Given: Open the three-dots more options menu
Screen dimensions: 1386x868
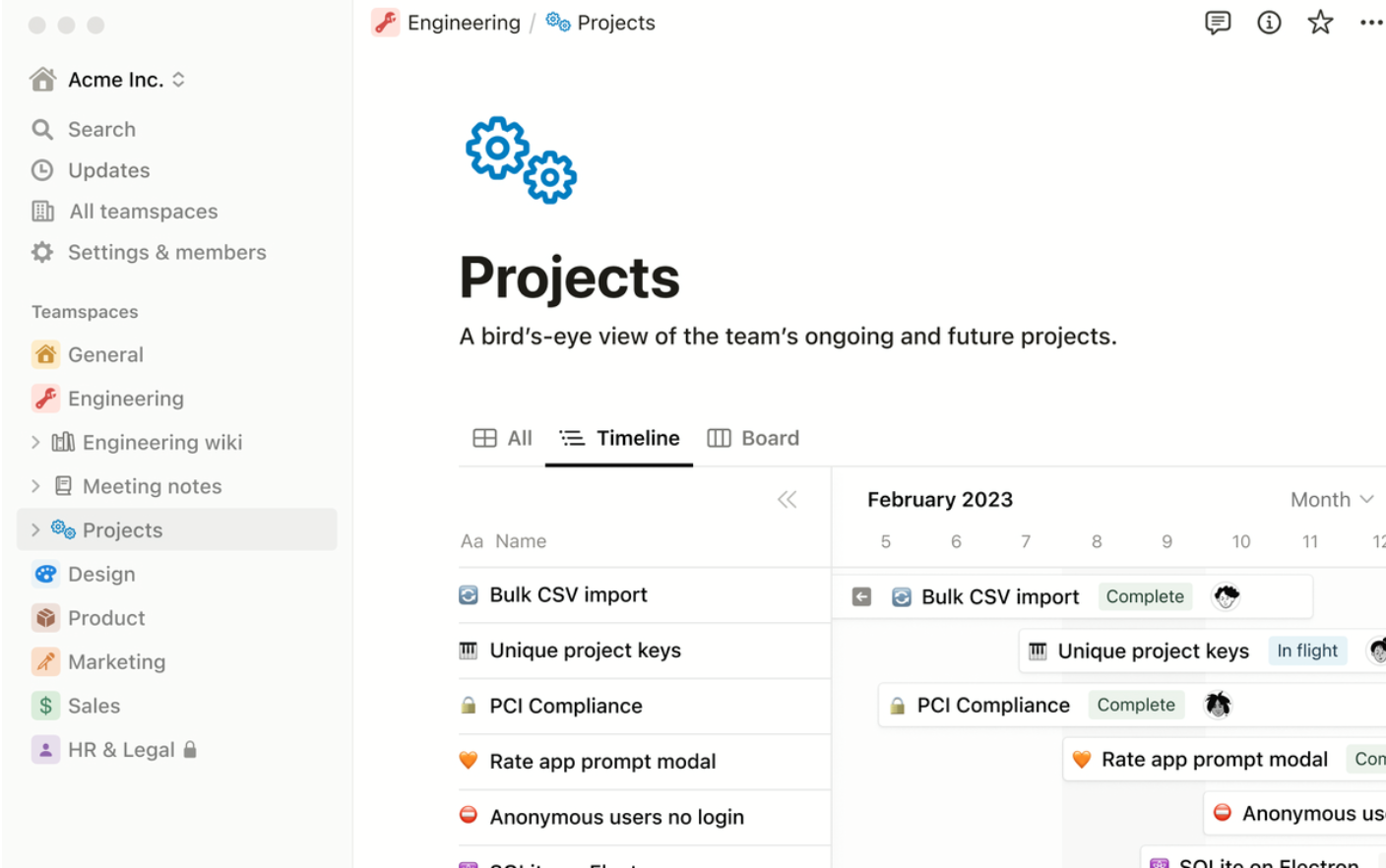Looking at the screenshot, I should click(1371, 23).
